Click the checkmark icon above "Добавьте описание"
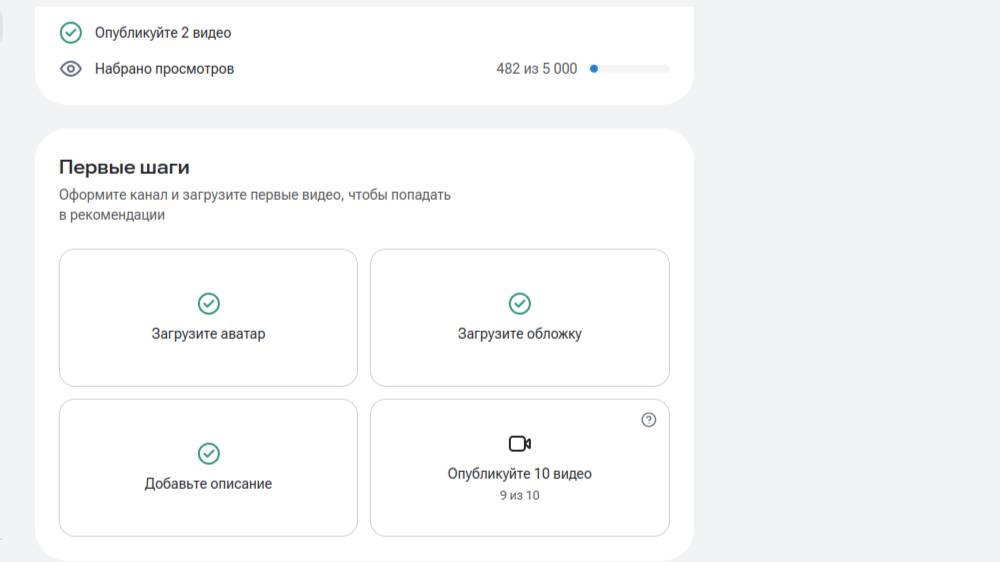1000x562 pixels. [x=208, y=453]
